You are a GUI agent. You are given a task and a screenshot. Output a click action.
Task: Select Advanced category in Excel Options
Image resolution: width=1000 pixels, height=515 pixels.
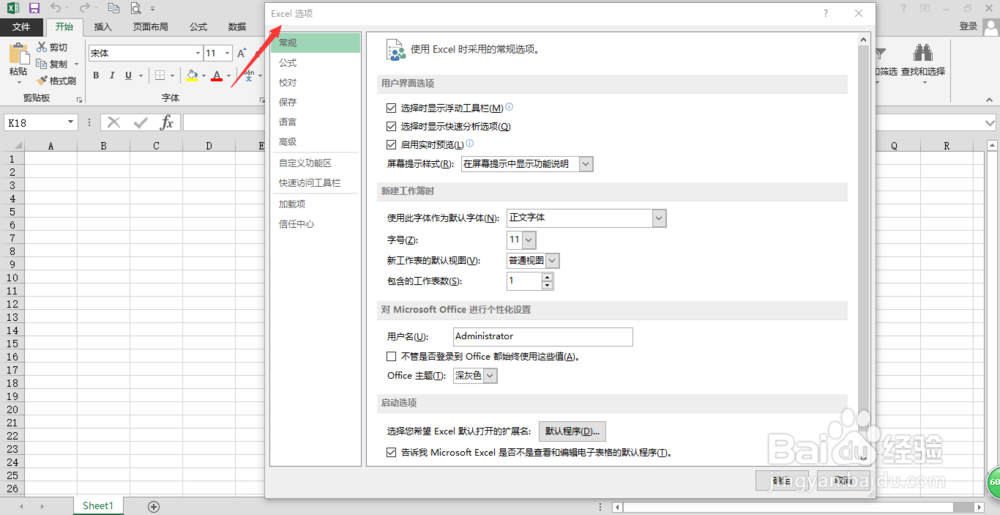coord(316,141)
